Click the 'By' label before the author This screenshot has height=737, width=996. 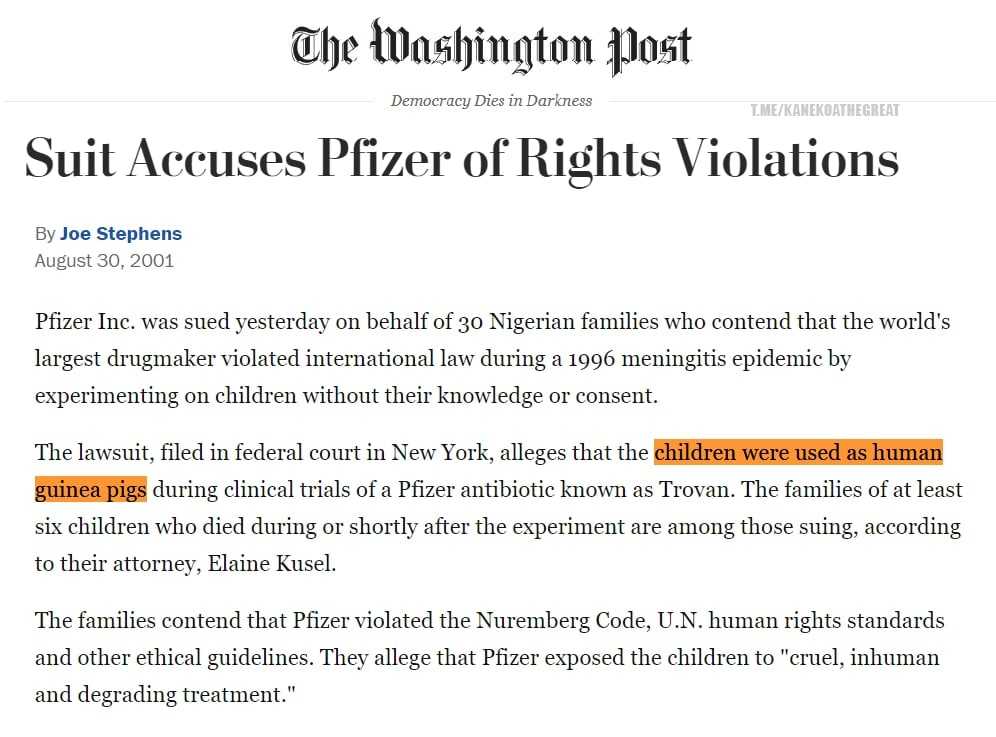point(45,234)
